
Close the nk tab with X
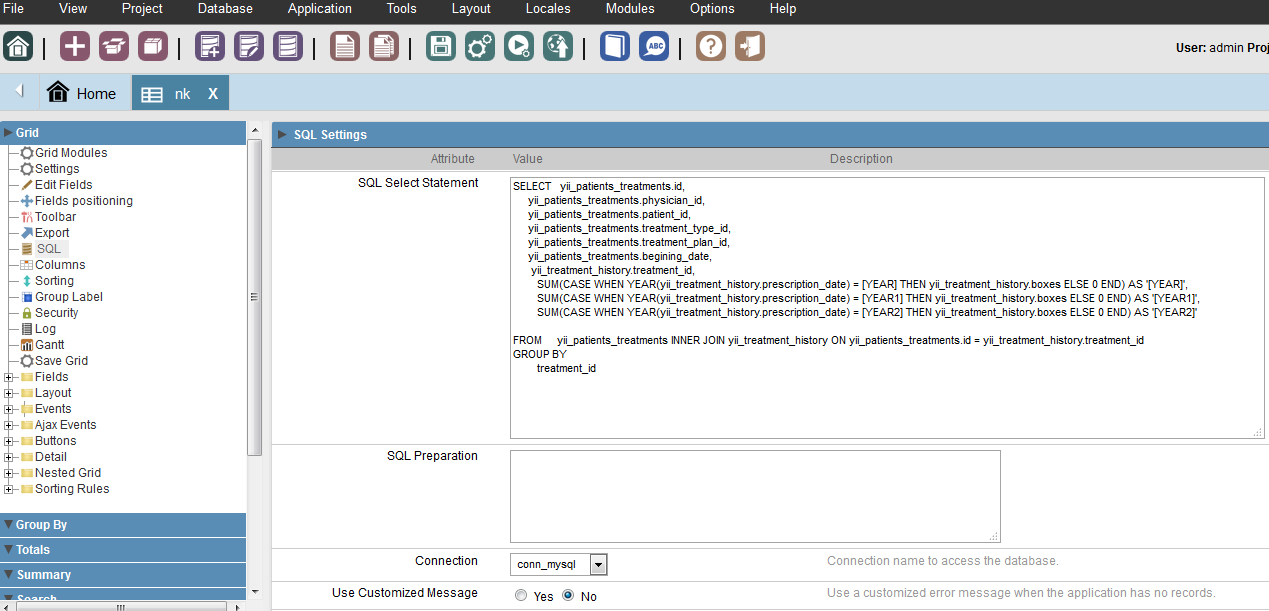point(213,93)
